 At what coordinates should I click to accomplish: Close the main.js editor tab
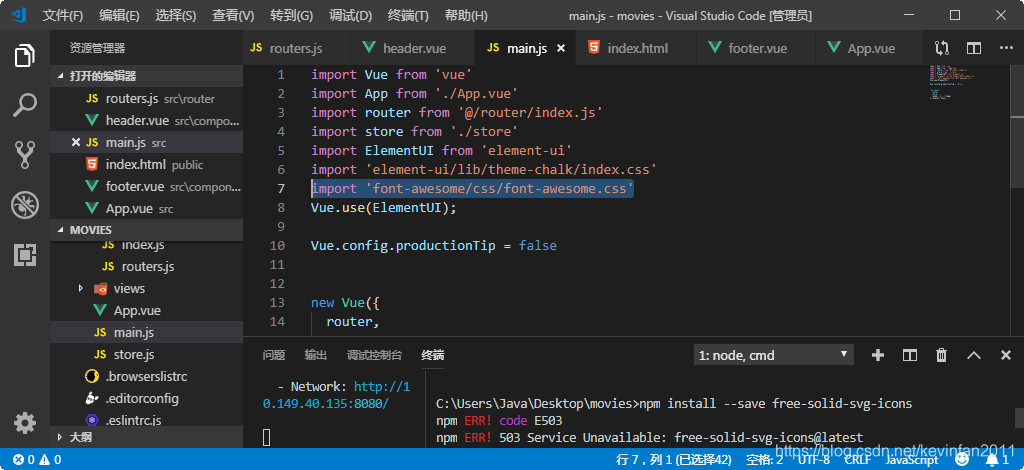tap(560, 48)
